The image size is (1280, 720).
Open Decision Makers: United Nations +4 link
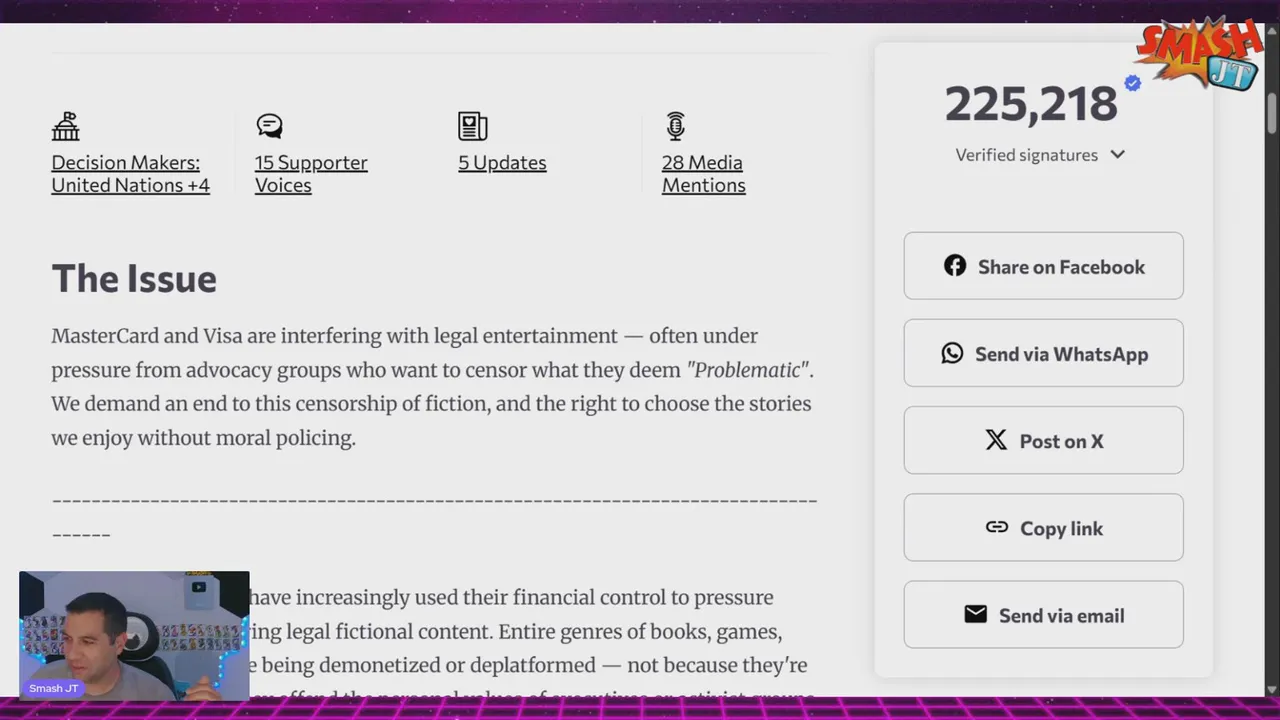click(x=131, y=174)
